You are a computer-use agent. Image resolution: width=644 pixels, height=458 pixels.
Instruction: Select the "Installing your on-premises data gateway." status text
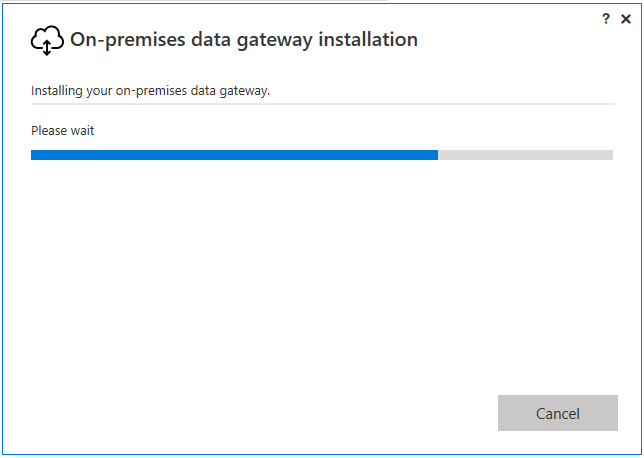click(x=151, y=91)
